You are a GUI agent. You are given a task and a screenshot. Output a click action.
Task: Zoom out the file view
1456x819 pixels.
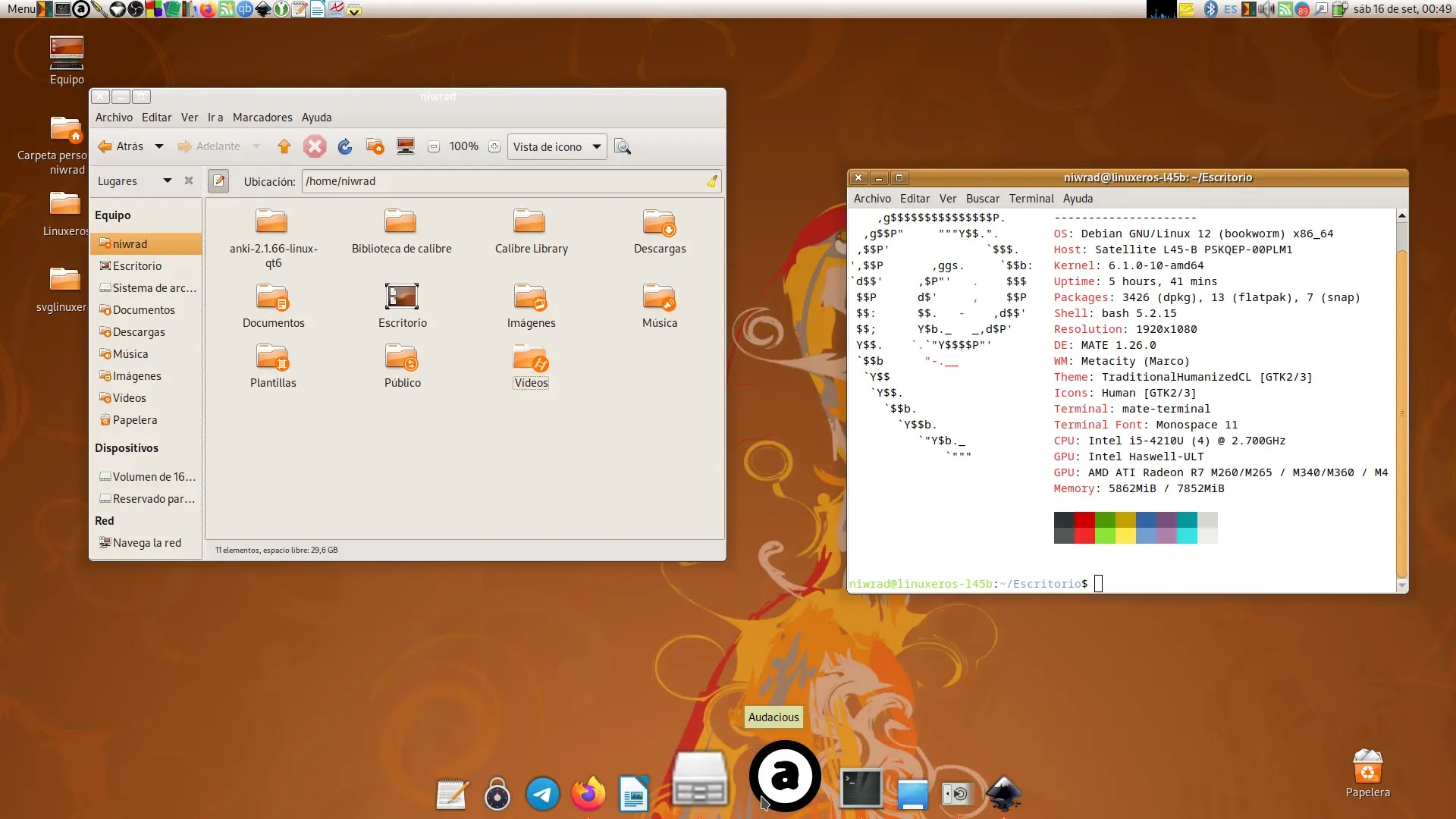(x=434, y=147)
